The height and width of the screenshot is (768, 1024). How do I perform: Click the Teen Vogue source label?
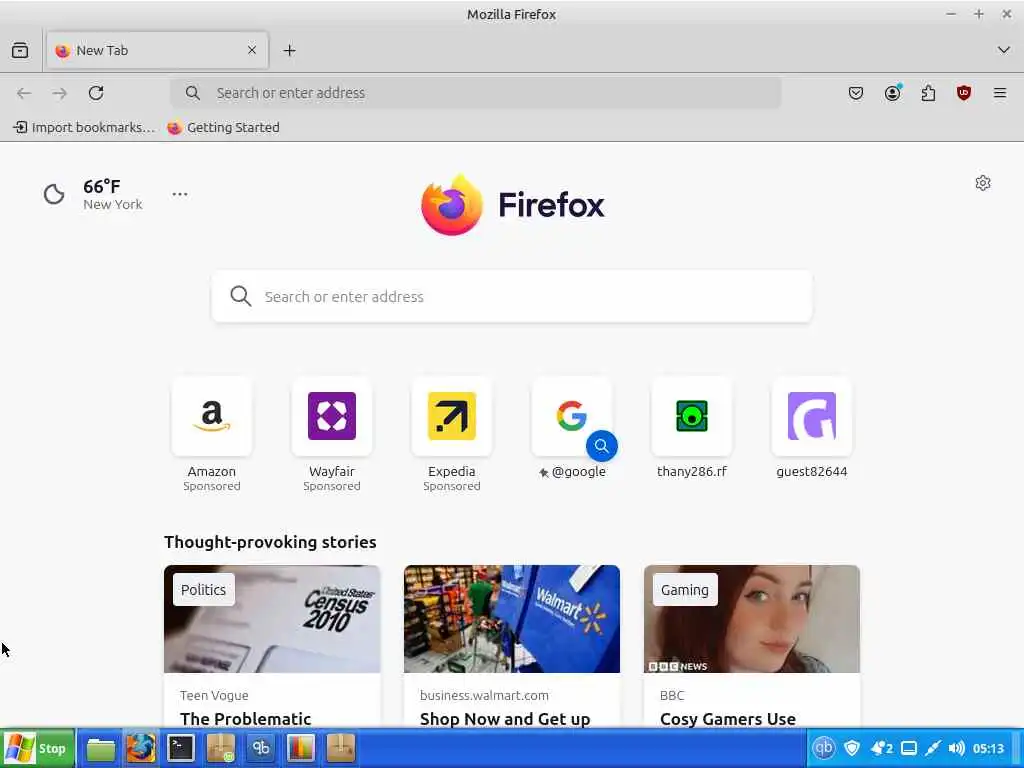214,696
